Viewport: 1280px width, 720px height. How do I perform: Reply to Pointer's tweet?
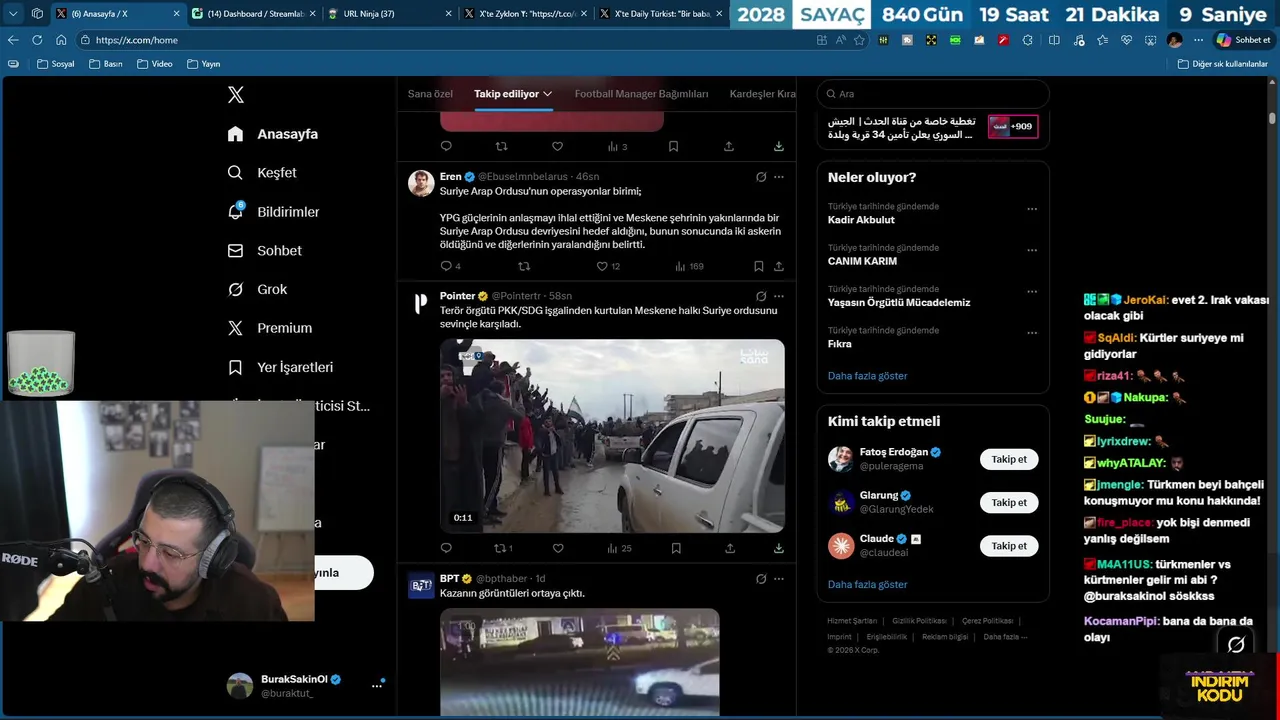pos(446,548)
